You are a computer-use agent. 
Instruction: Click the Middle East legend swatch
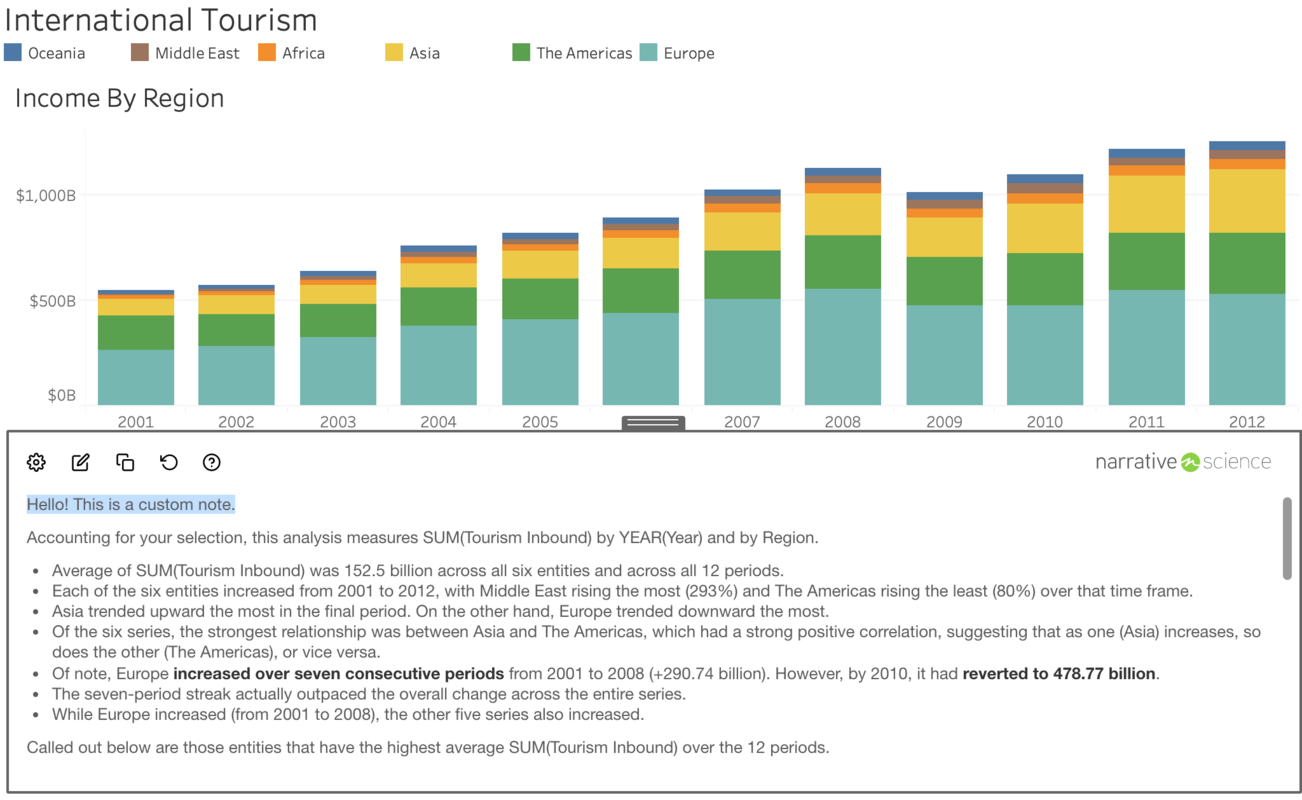click(140, 53)
